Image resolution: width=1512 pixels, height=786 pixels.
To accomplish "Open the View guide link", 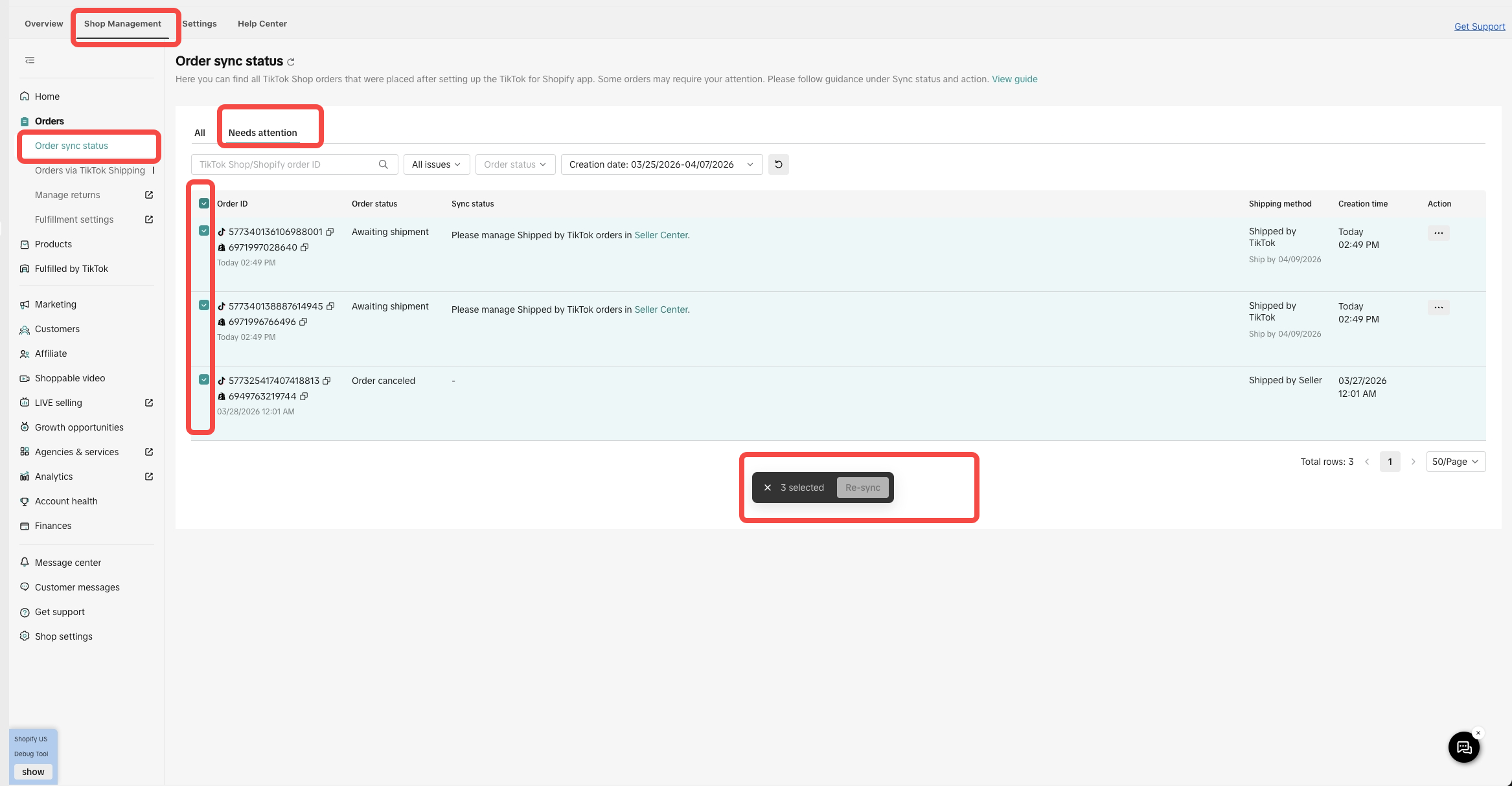I will pyautogui.click(x=1014, y=79).
